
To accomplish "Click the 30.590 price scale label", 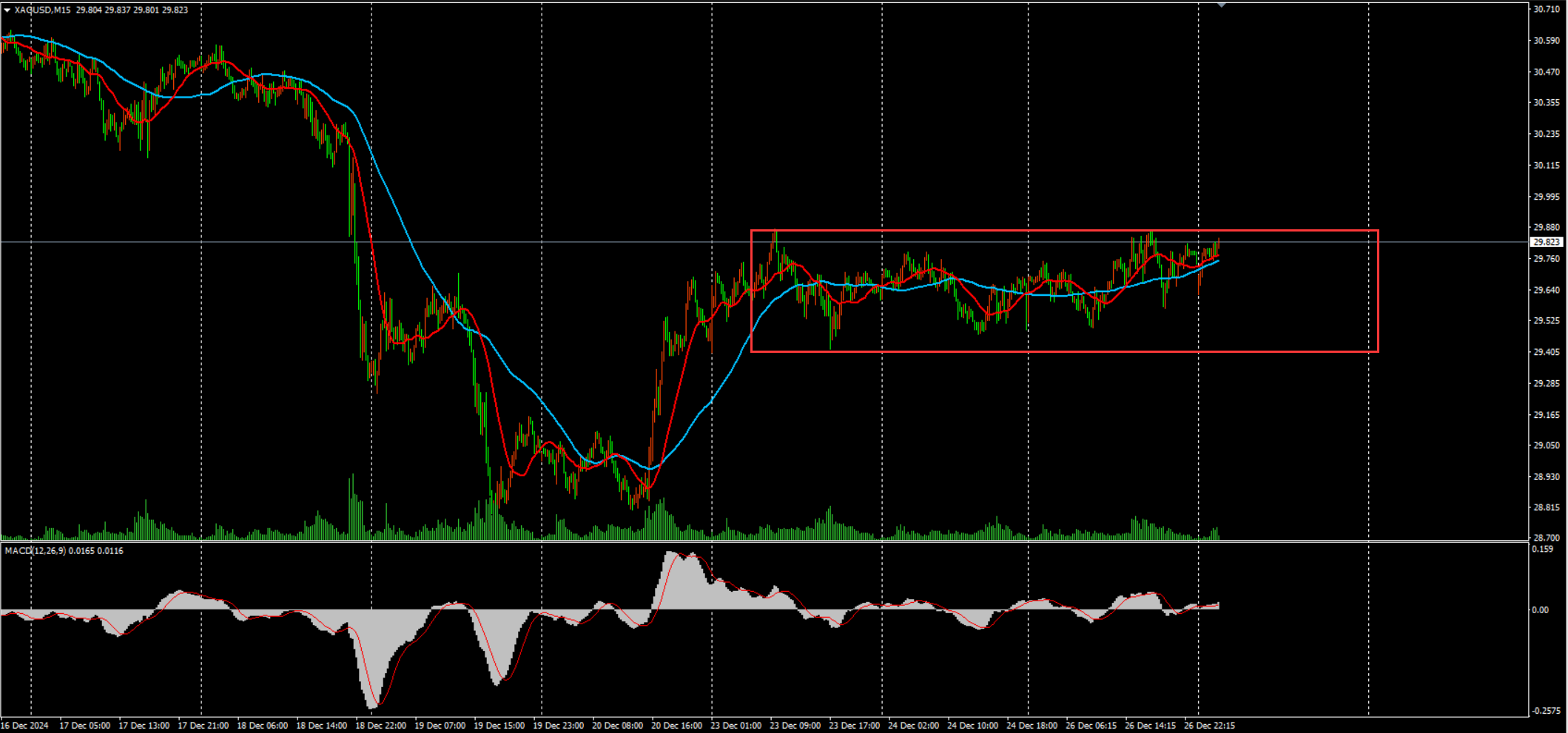I will pyautogui.click(x=1545, y=41).
